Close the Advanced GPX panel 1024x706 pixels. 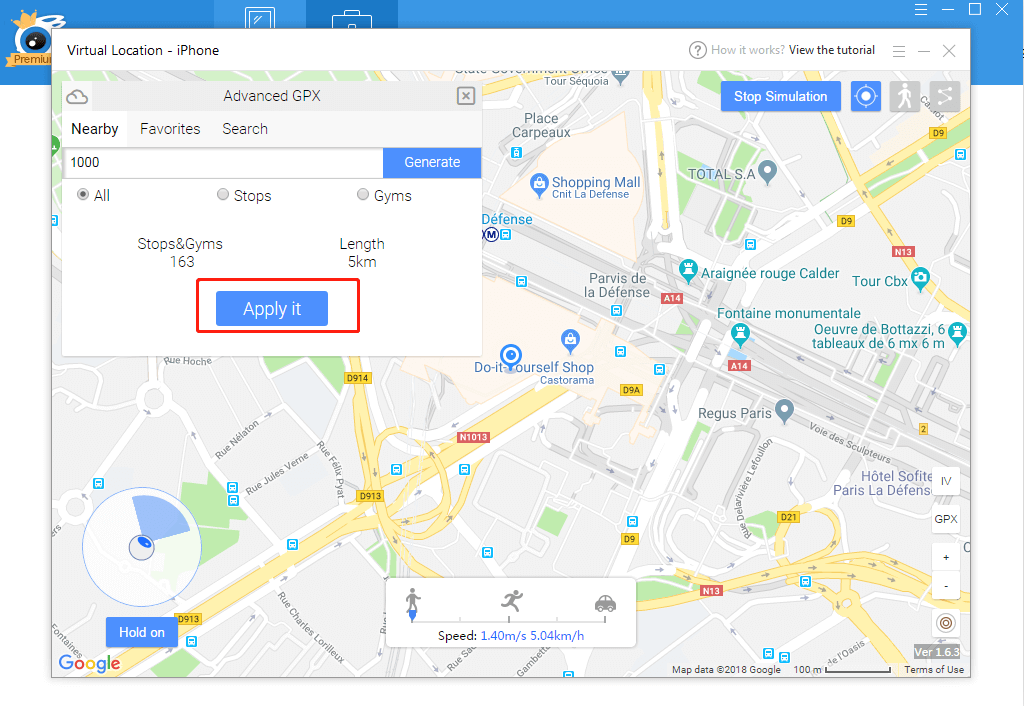click(x=466, y=96)
